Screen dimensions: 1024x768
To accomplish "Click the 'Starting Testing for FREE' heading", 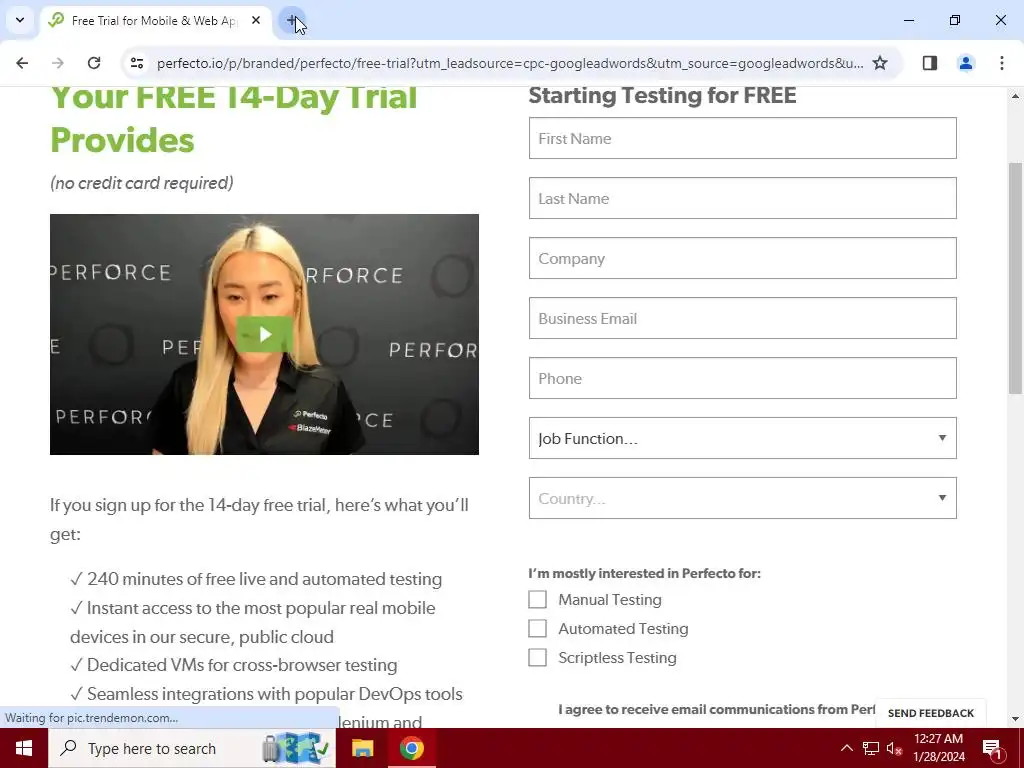I will (x=662, y=95).
